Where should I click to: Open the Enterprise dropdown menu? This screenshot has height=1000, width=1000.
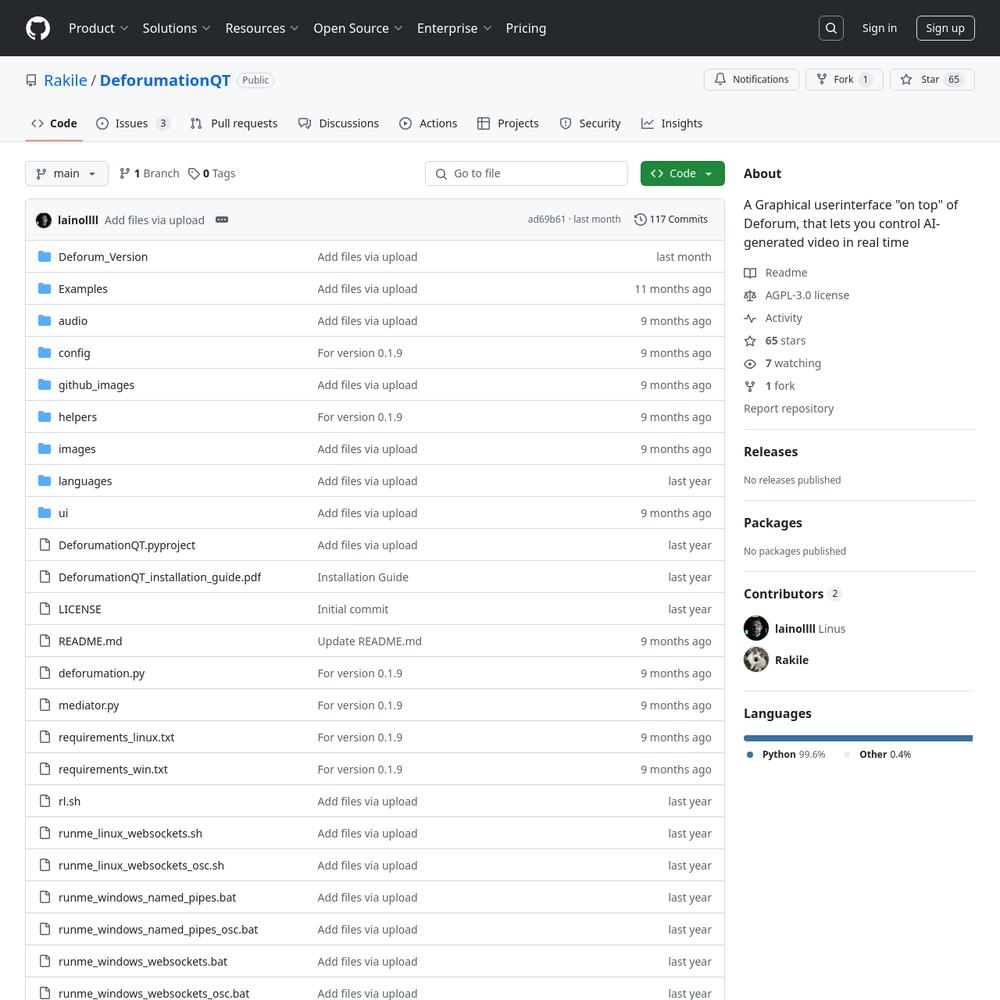tap(454, 28)
